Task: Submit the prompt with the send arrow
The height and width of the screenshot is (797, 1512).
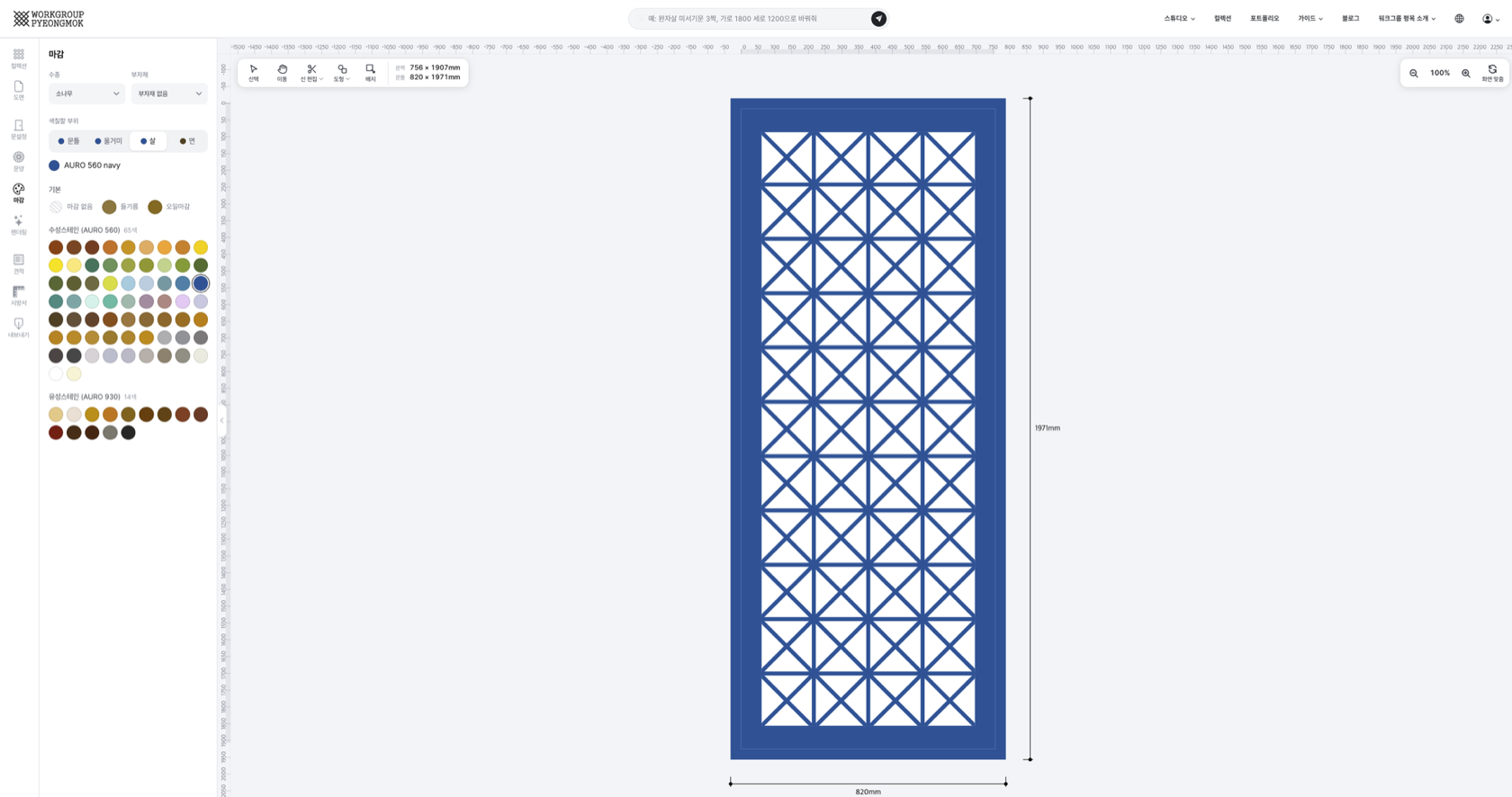Action: coord(878,19)
